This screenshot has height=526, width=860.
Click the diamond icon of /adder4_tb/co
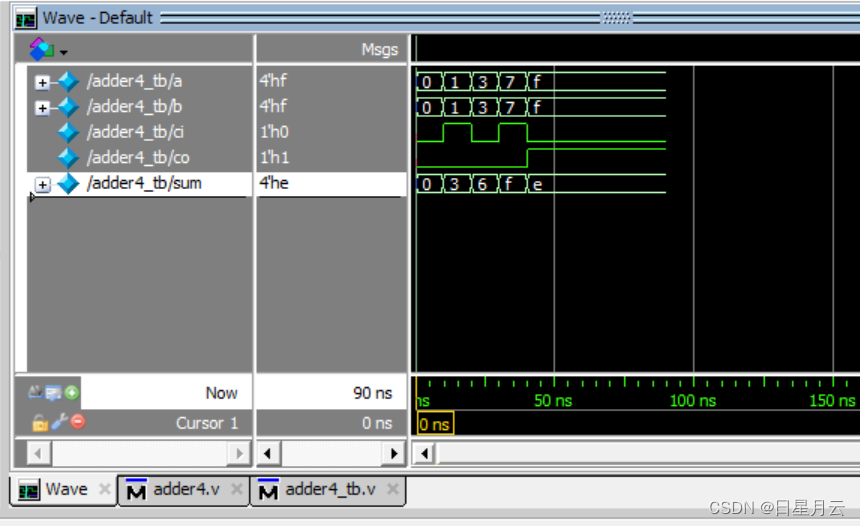pyautogui.click(x=69, y=158)
